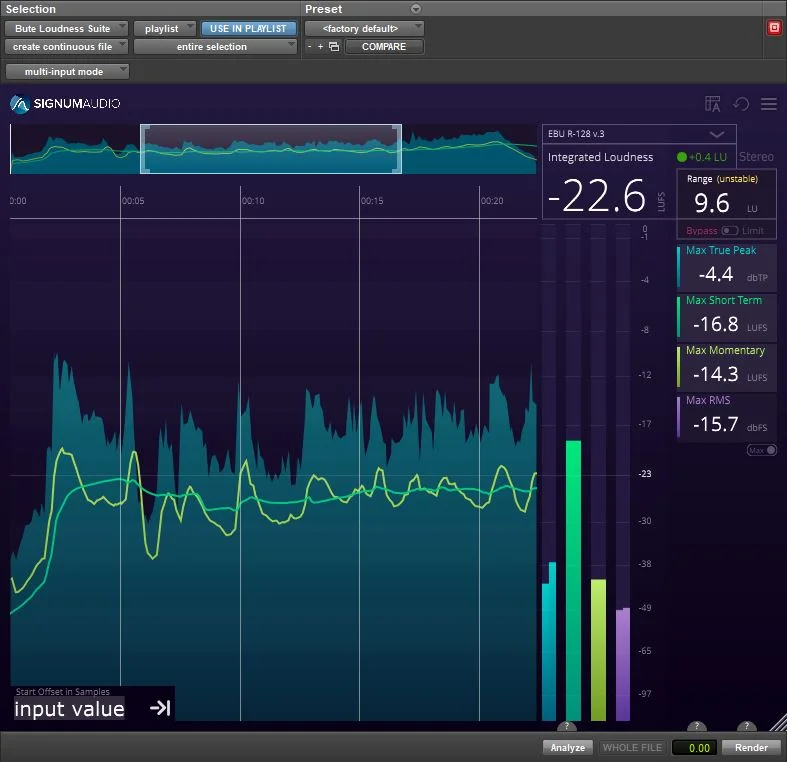Click the green compliance indicator dot
This screenshot has width=787, height=762.
point(682,157)
